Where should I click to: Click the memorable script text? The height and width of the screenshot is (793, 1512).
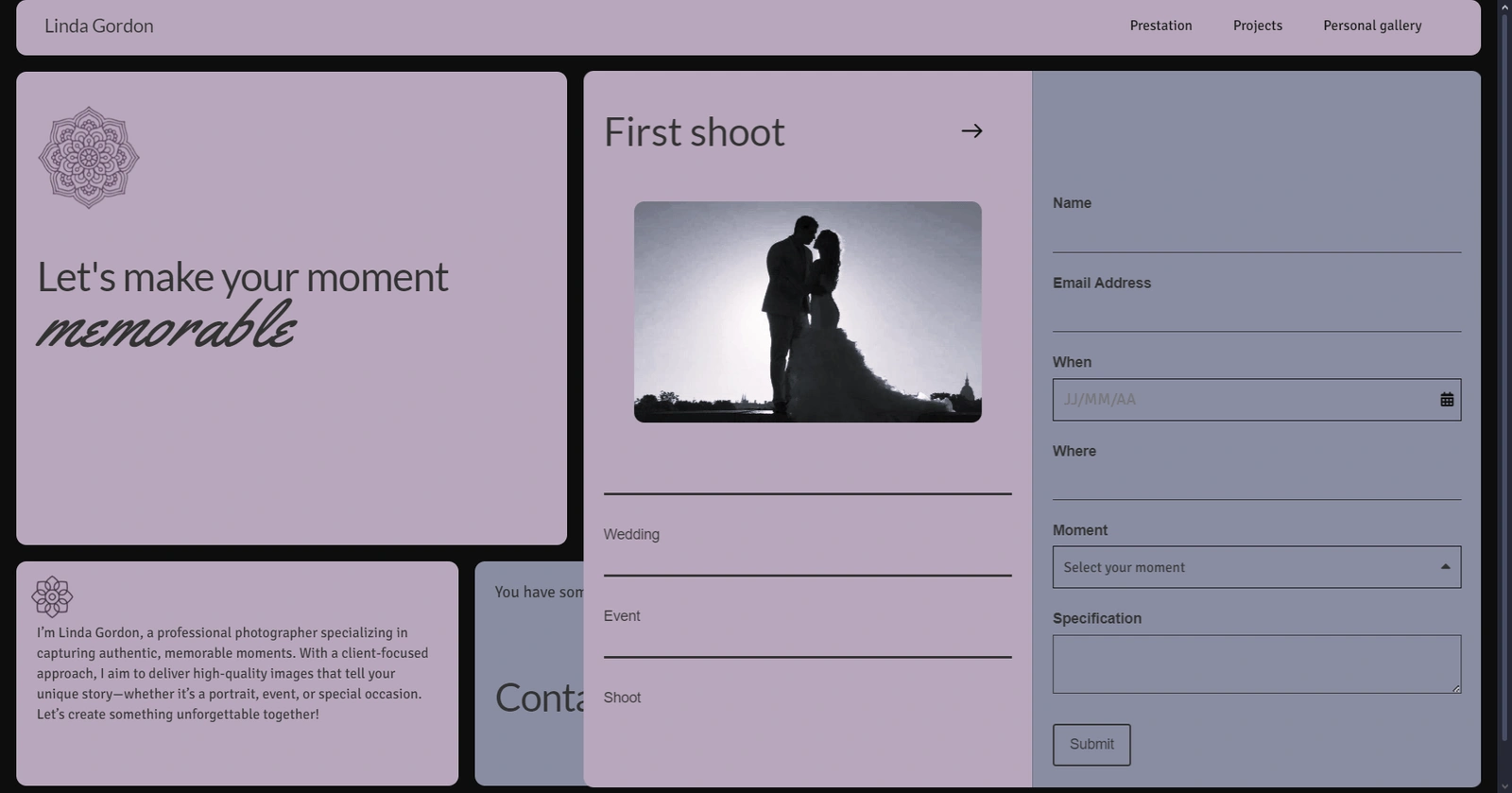pyautogui.click(x=166, y=326)
